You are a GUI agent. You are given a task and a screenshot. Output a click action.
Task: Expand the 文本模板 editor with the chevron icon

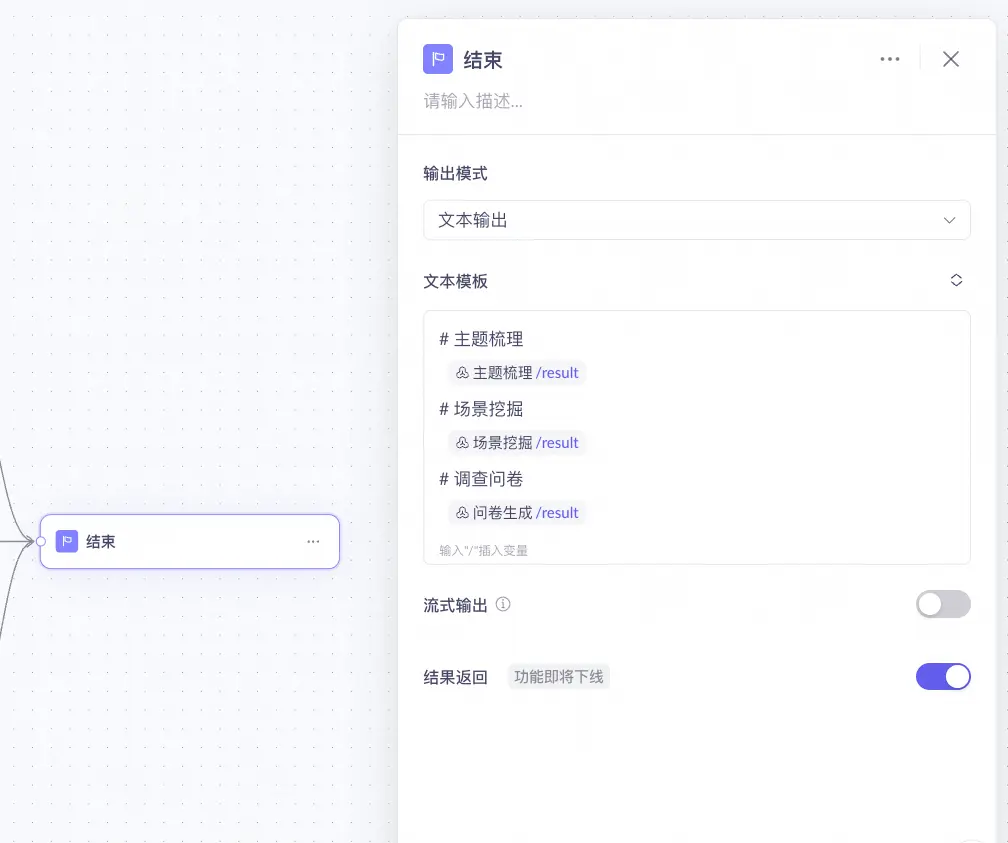(x=956, y=280)
